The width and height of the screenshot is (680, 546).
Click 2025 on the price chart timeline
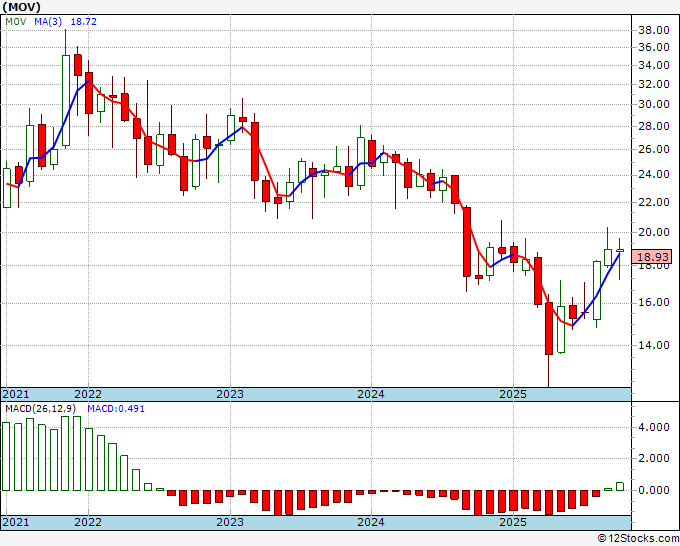(513, 394)
